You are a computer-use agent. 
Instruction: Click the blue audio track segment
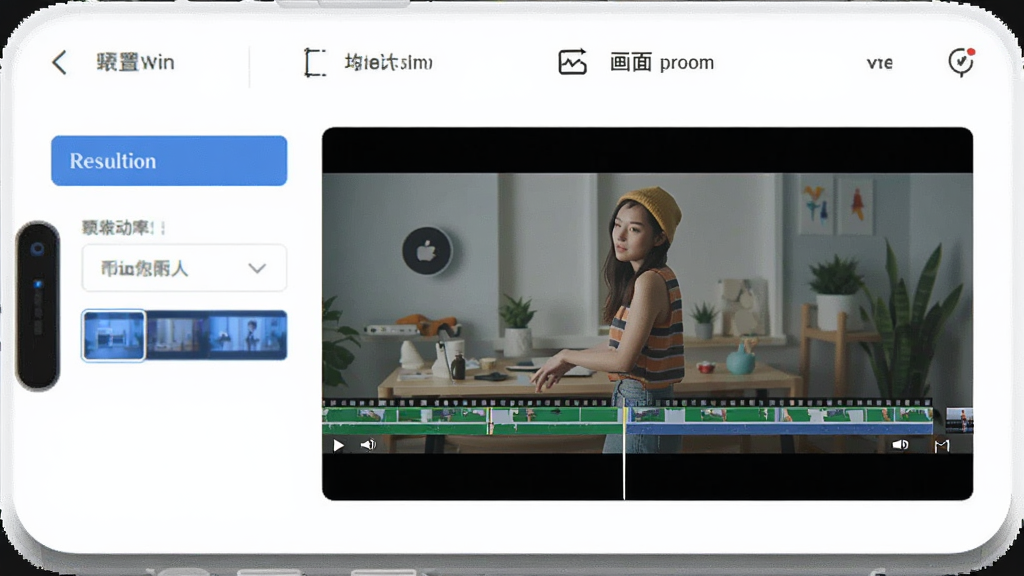point(779,429)
